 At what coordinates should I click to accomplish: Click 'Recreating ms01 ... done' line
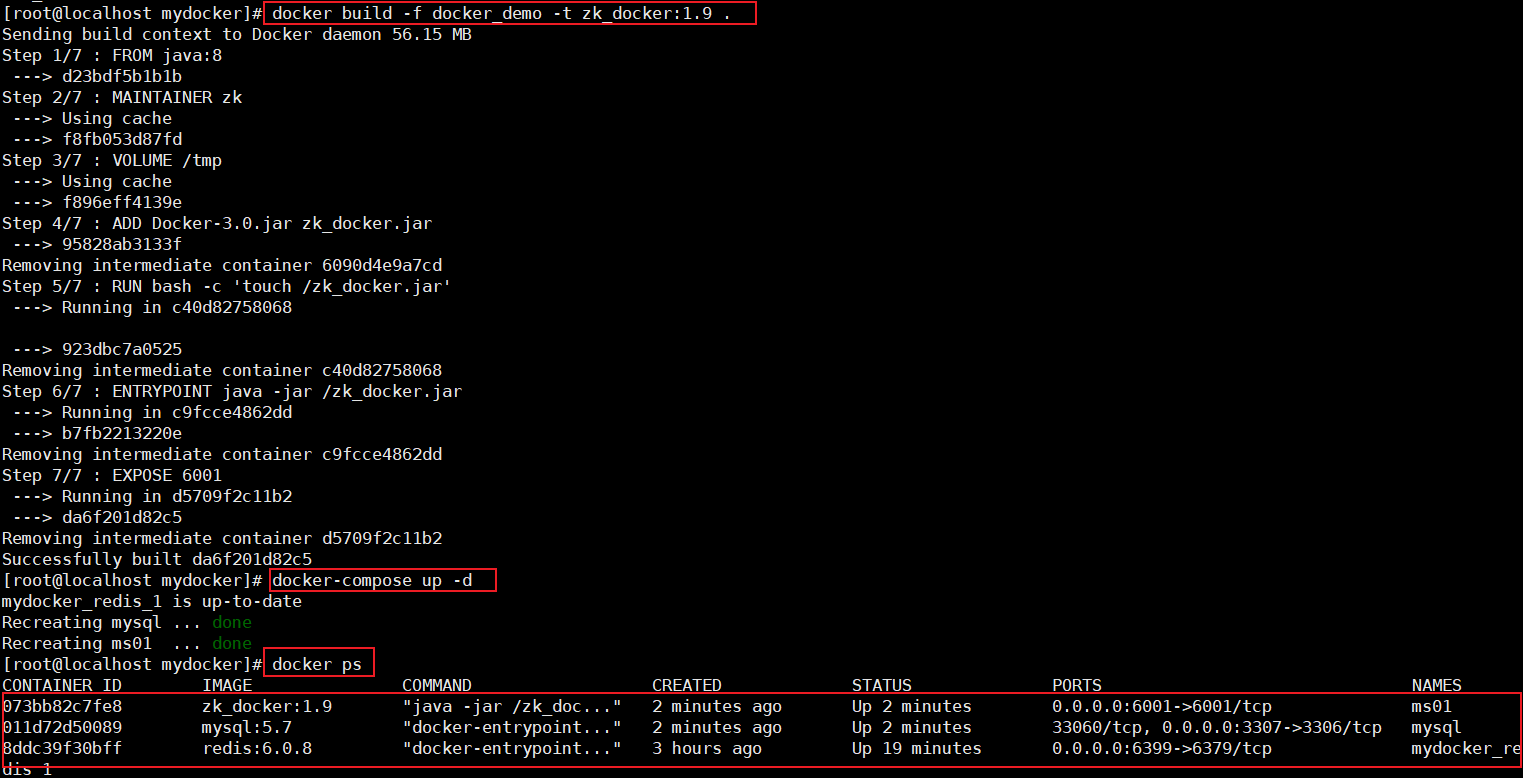127,644
